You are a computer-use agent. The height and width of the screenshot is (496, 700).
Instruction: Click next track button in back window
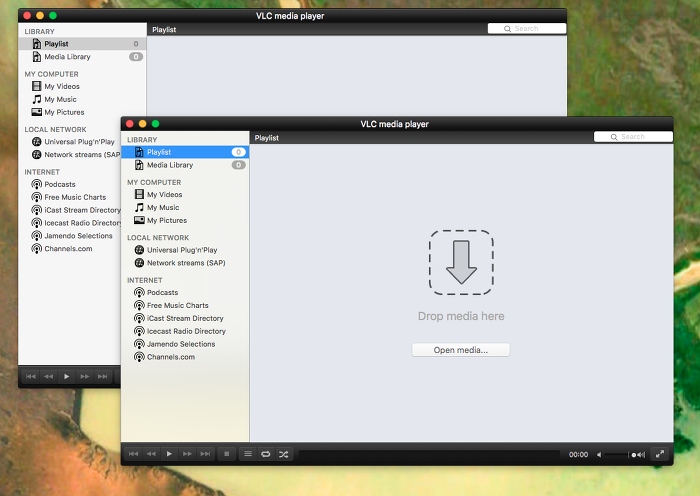click(103, 376)
